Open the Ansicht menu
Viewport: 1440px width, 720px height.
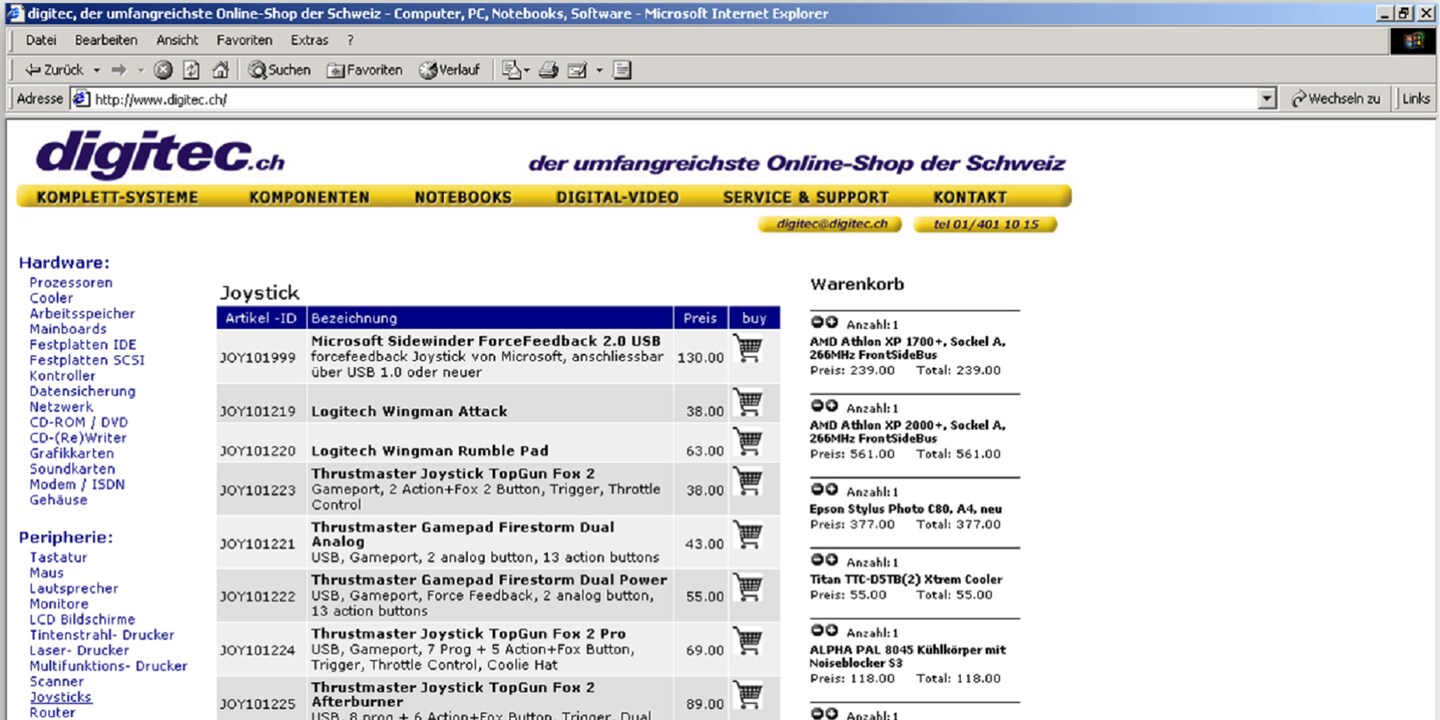click(x=177, y=40)
